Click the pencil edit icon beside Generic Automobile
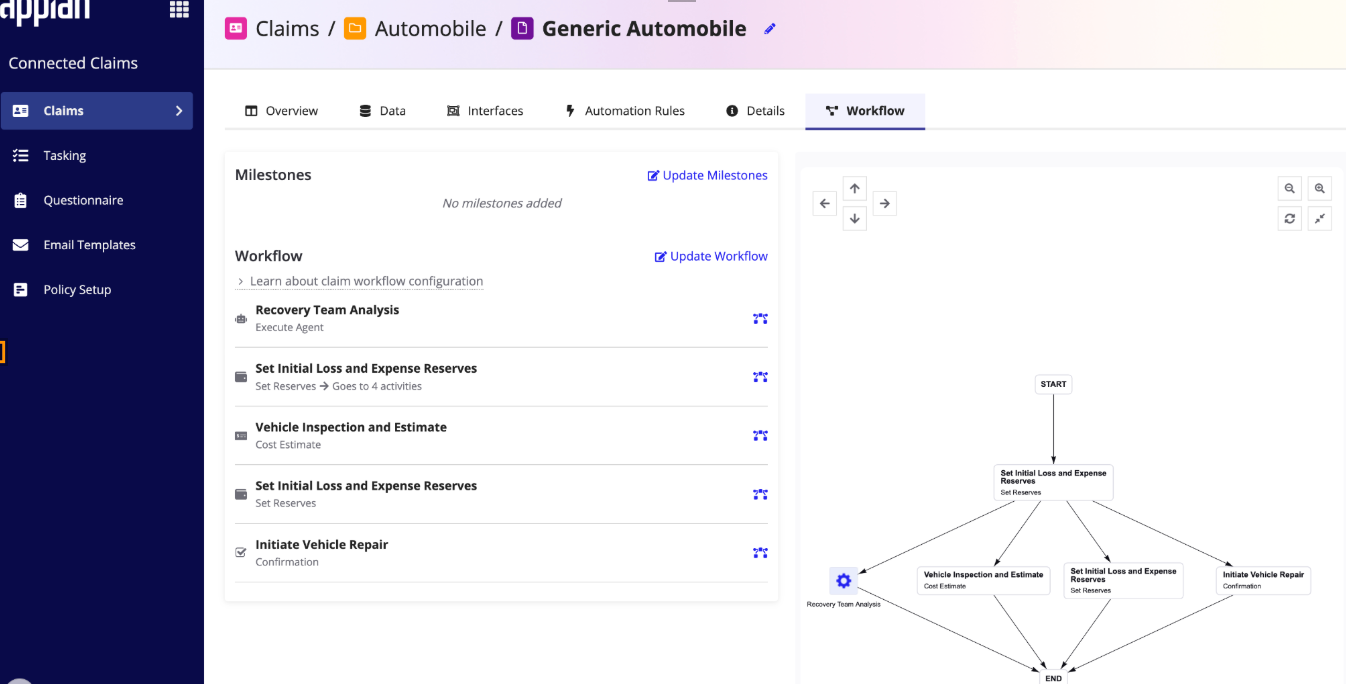This screenshot has height=684, width=1346. 770,29
